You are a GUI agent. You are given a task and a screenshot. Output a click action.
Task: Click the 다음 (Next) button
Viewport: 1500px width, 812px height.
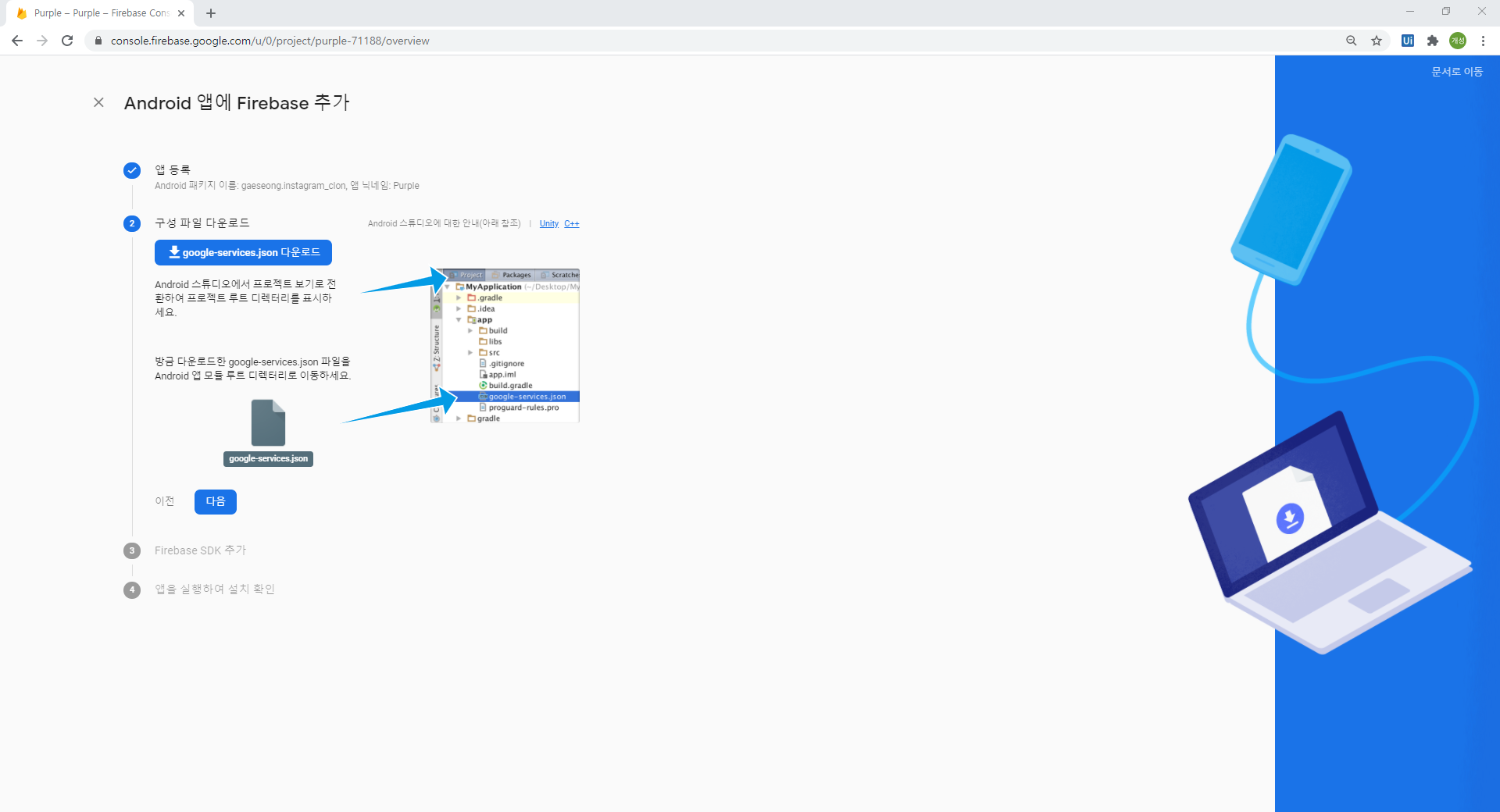point(216,501)
